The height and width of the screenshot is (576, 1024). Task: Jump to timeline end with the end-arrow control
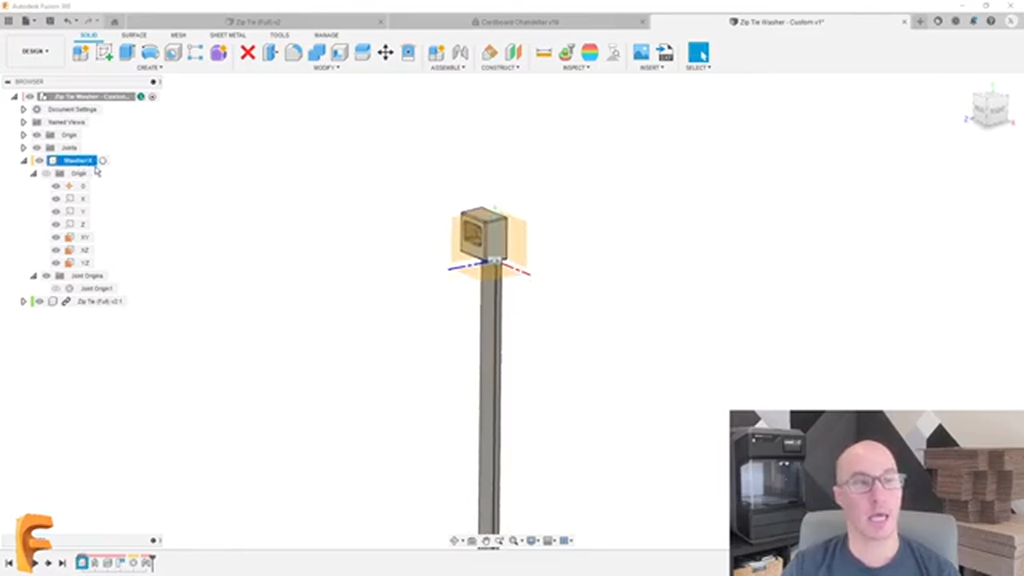coord(61,562)
